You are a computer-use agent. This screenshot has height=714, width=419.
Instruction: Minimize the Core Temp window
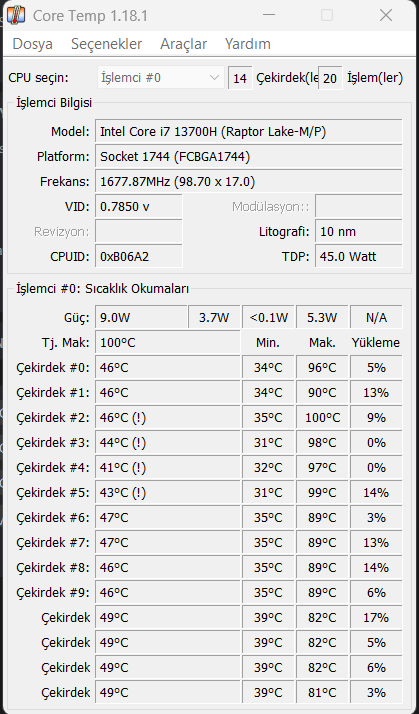point(269,15)
